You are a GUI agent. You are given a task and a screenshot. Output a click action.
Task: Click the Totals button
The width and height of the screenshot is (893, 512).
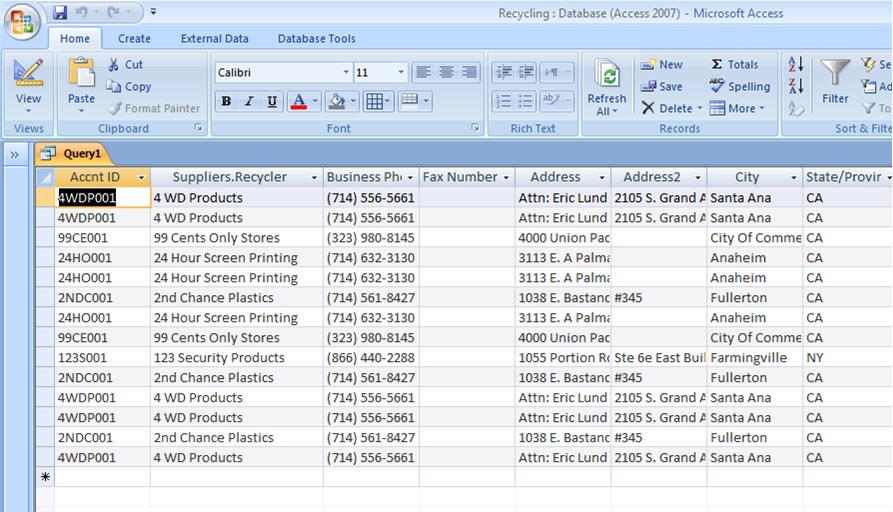tap(734, 64)
